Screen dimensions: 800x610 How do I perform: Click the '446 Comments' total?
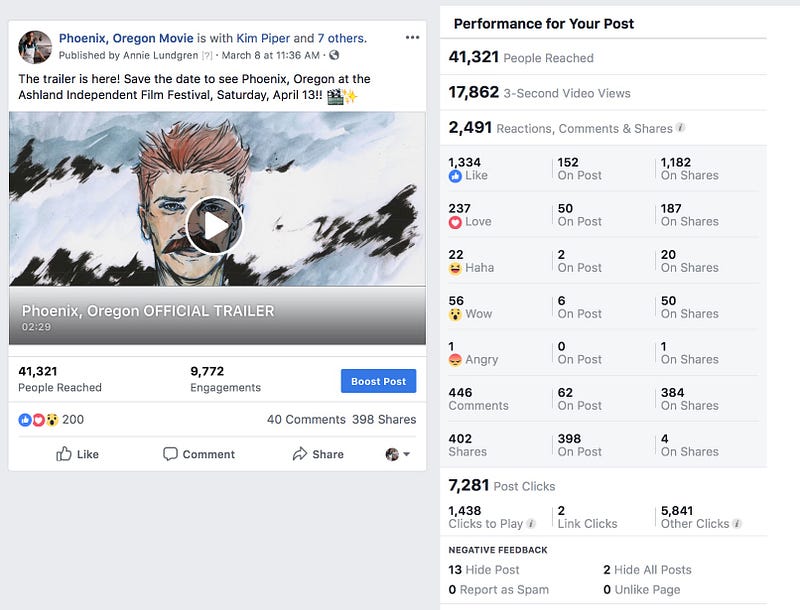pyautogui.click(x=479, y=399)
